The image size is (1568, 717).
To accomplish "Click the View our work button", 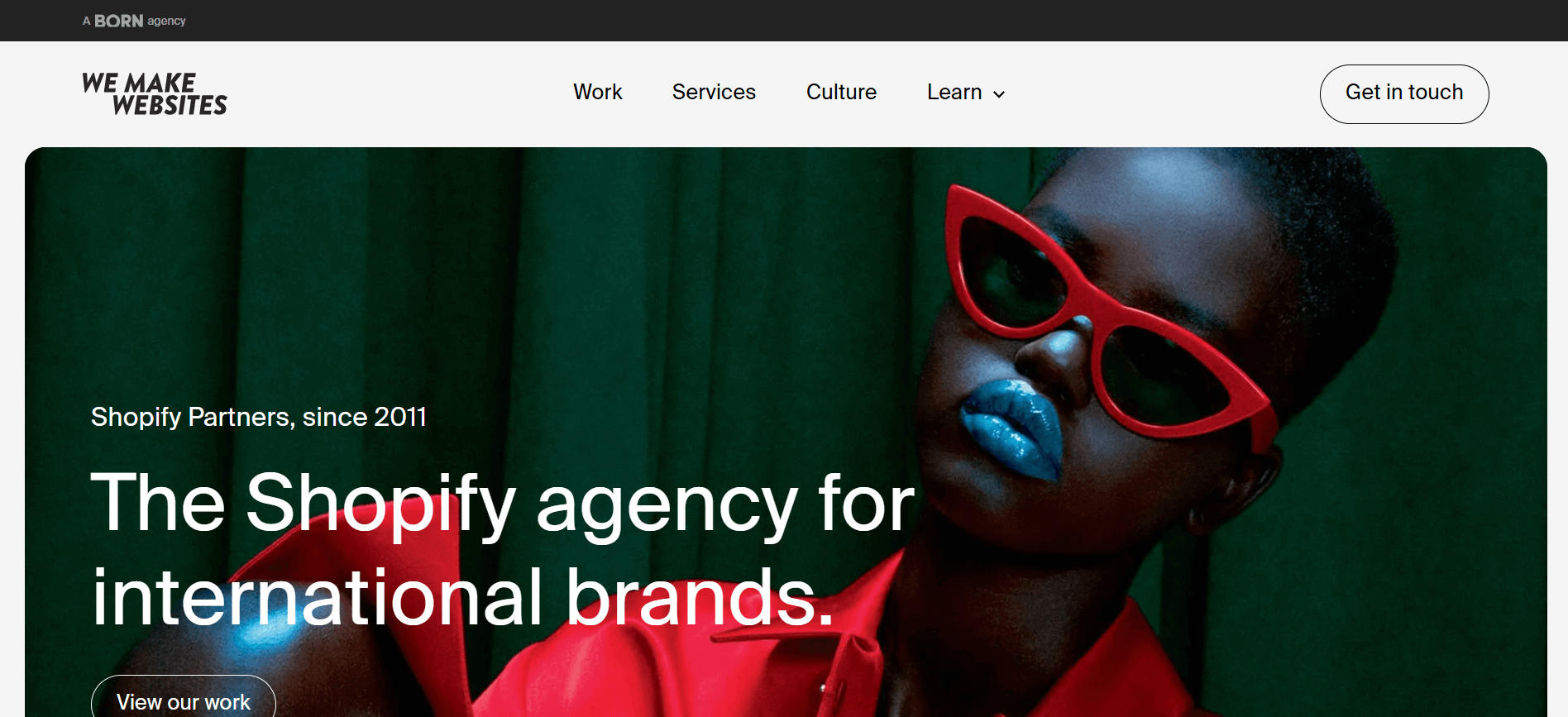I will point(184,700).
